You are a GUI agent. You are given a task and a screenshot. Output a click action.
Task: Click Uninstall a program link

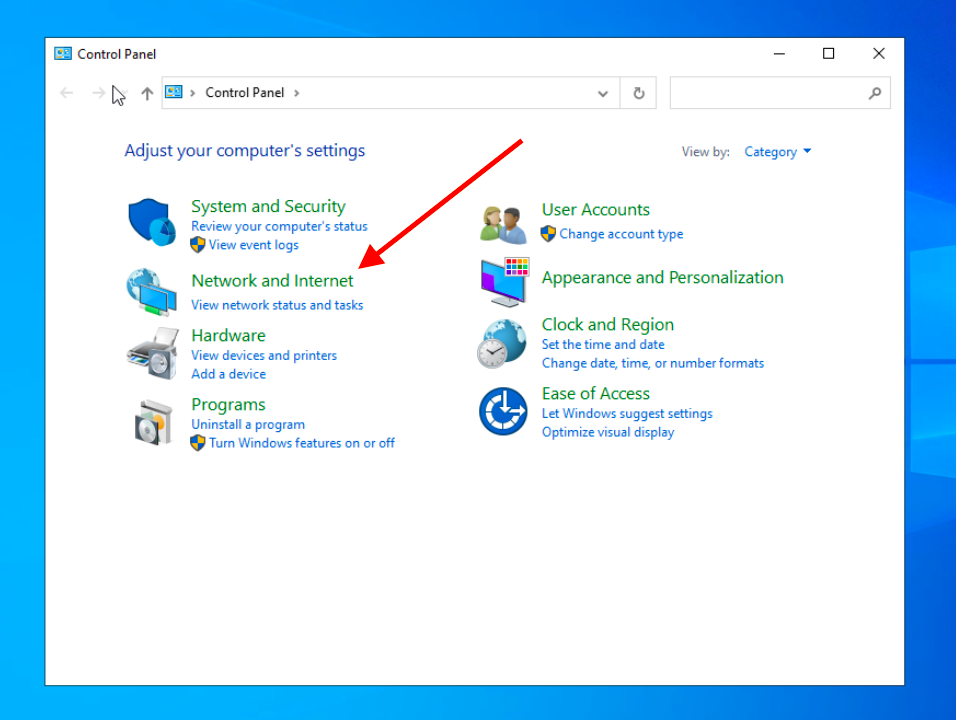tap(248, 424)
